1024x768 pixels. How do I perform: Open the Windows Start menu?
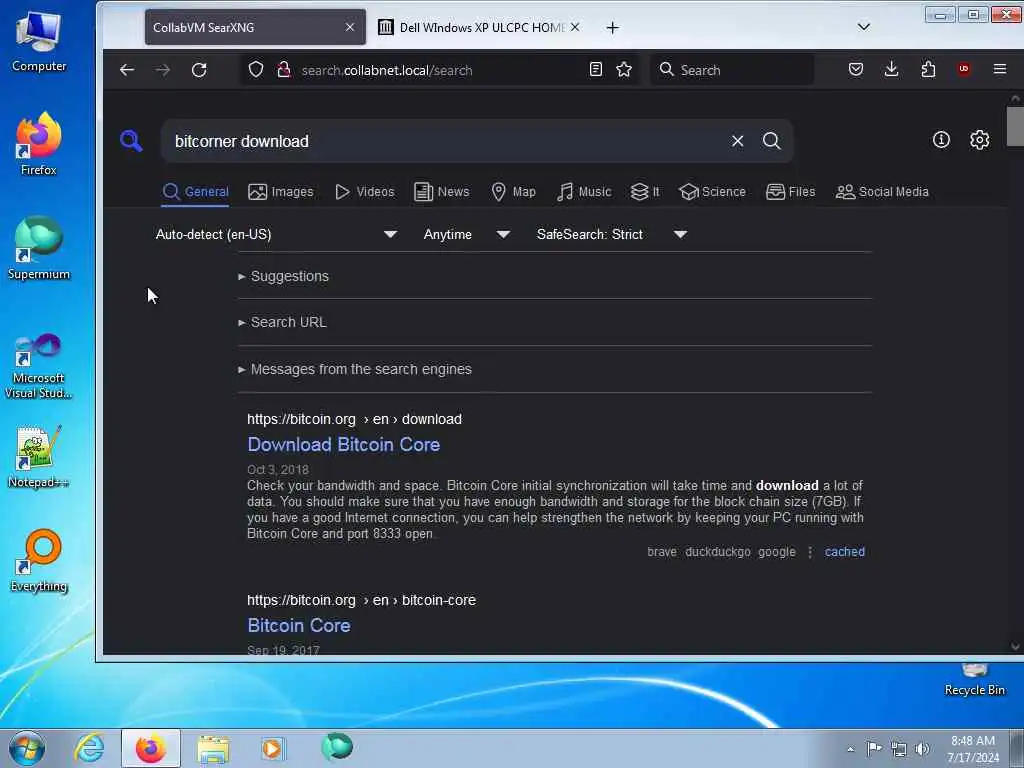point(27,748)
